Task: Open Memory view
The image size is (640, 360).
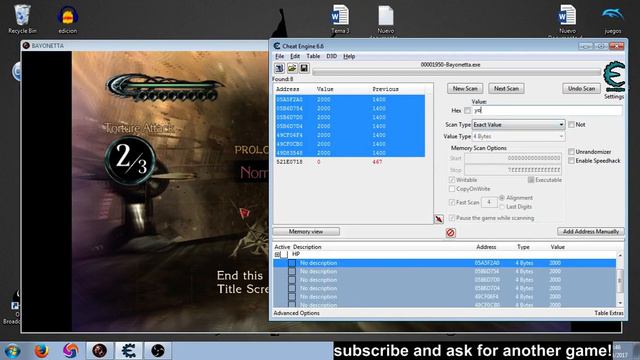Action: [306, 231]
